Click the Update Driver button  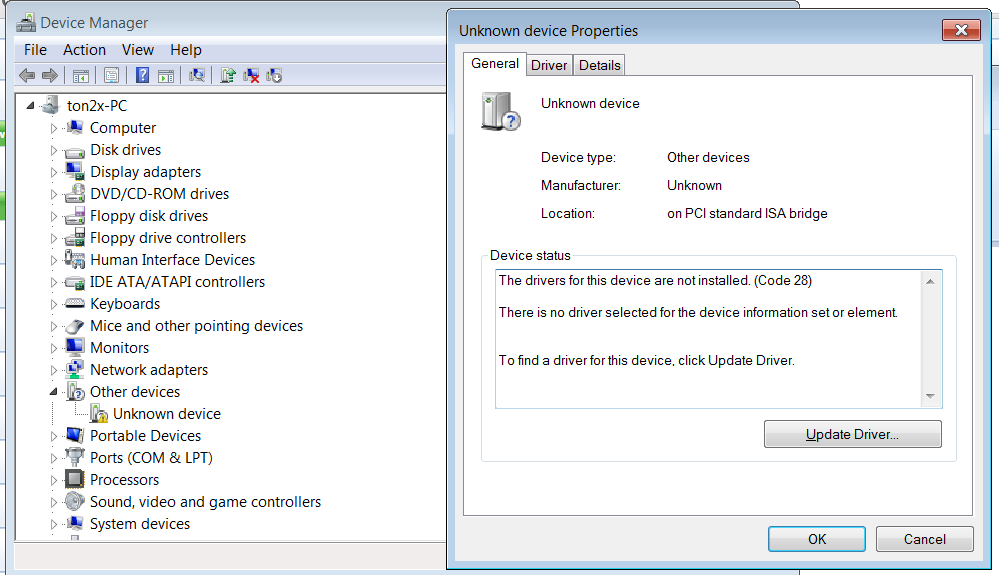(852, 434)
